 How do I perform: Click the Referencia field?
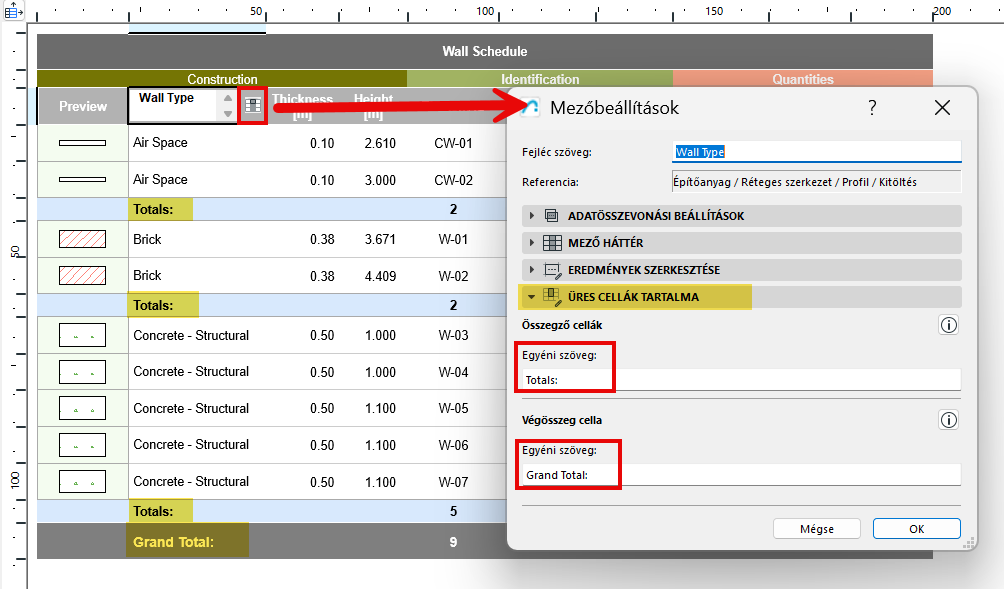816,182
